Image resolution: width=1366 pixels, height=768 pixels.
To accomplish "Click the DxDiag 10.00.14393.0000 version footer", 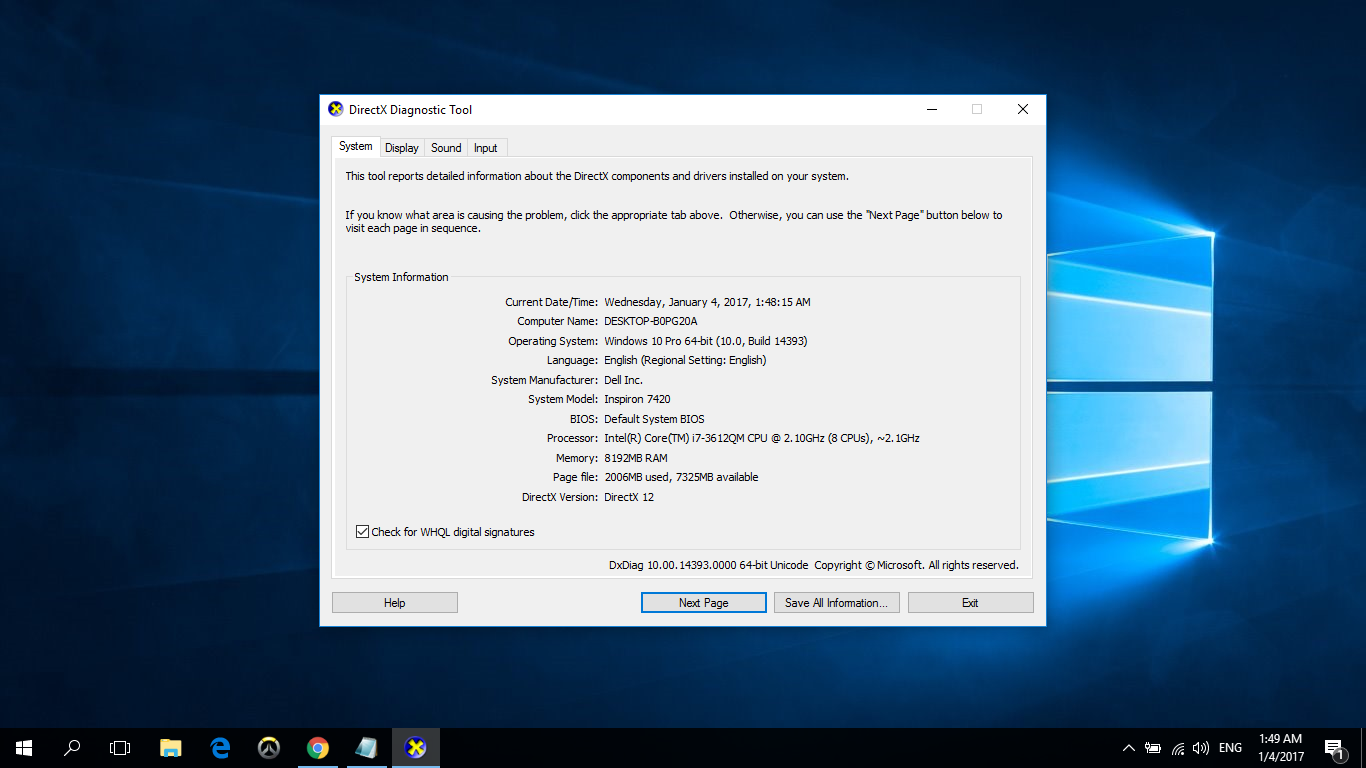I will pos(708,565).
